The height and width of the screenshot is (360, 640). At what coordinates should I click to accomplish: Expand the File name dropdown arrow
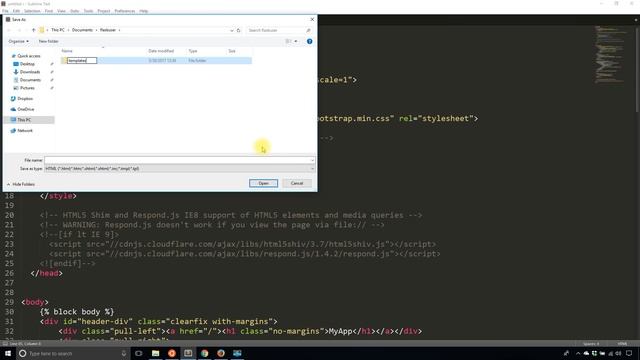click(312, 160)
